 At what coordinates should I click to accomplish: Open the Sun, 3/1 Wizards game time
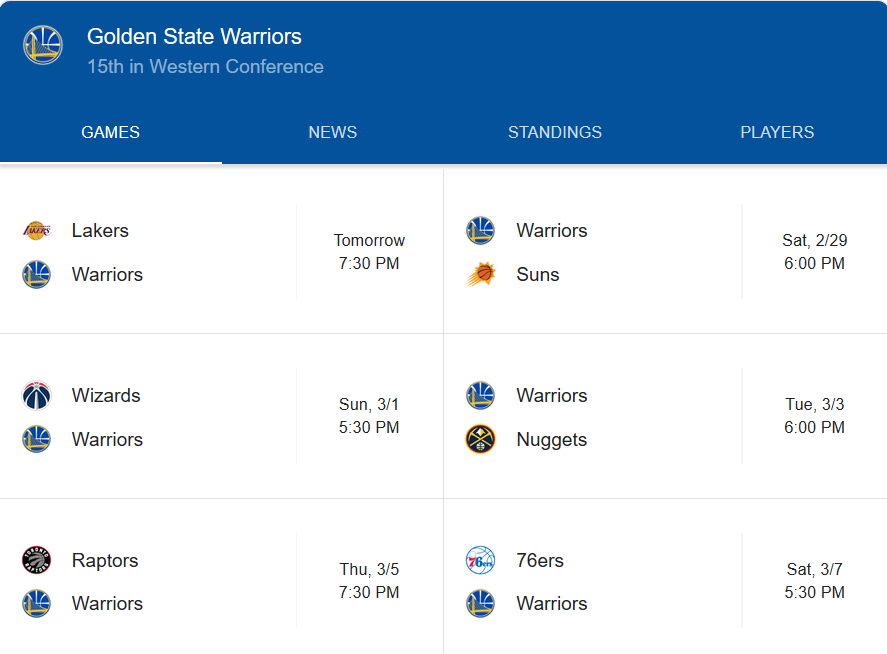pos(369,416)
